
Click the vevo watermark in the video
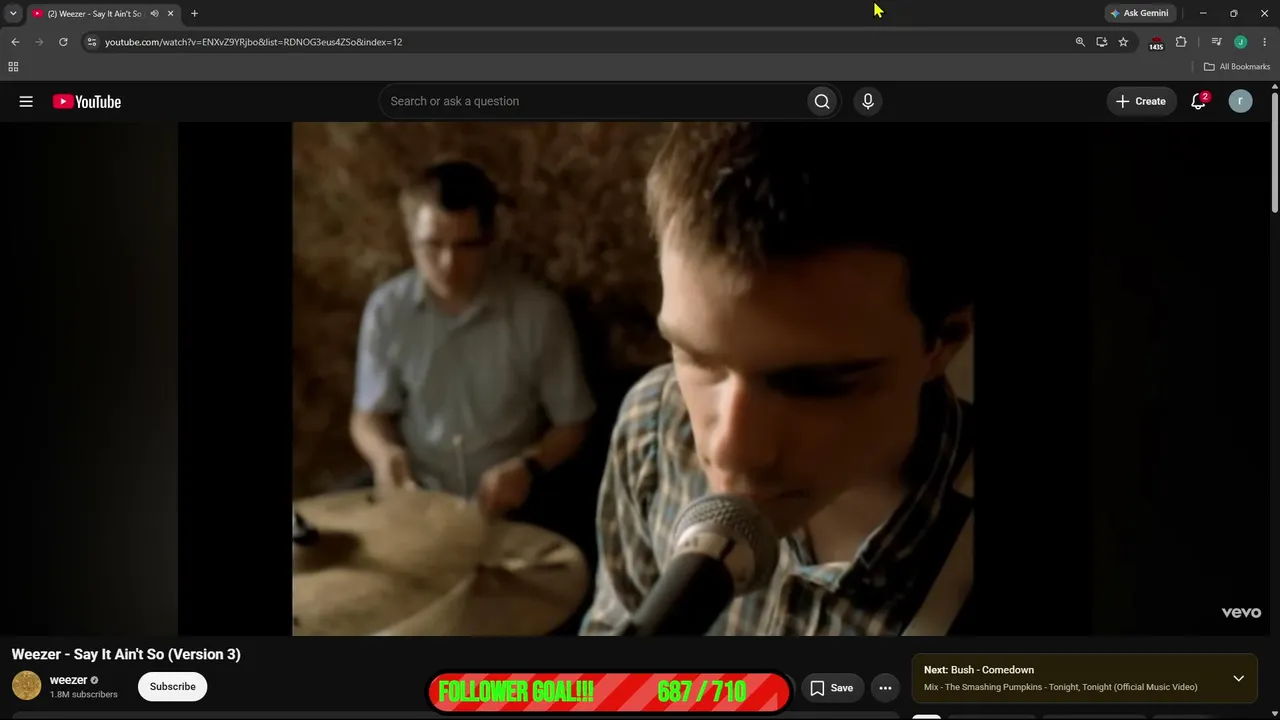pyautogui.click(x=1241, y=613)
